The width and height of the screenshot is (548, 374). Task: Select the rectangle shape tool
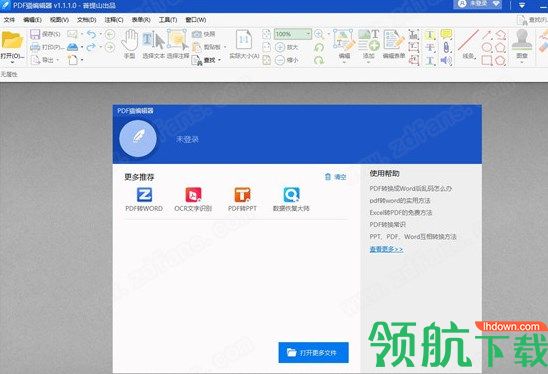point(486,60)
